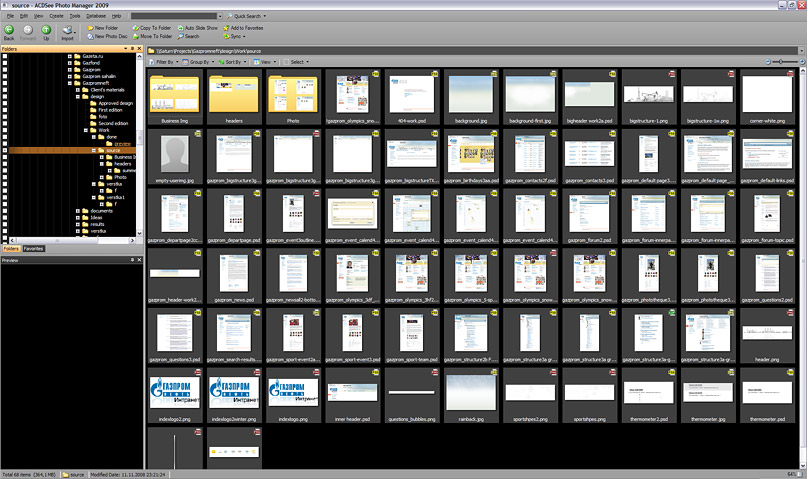The image size is (808, 479).
Task: Click the Copy To Folder icon
Action: [133, 28]
